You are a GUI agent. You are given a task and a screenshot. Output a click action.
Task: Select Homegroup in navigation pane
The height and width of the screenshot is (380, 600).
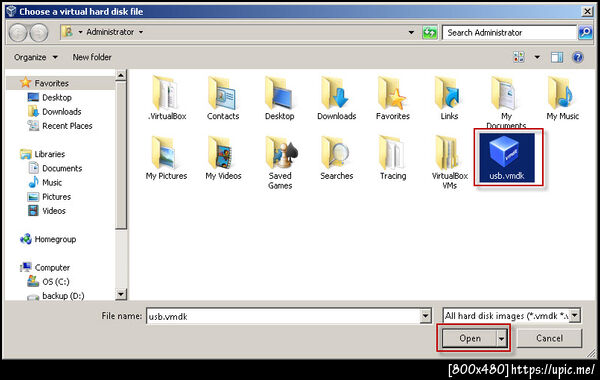[48, 239]
